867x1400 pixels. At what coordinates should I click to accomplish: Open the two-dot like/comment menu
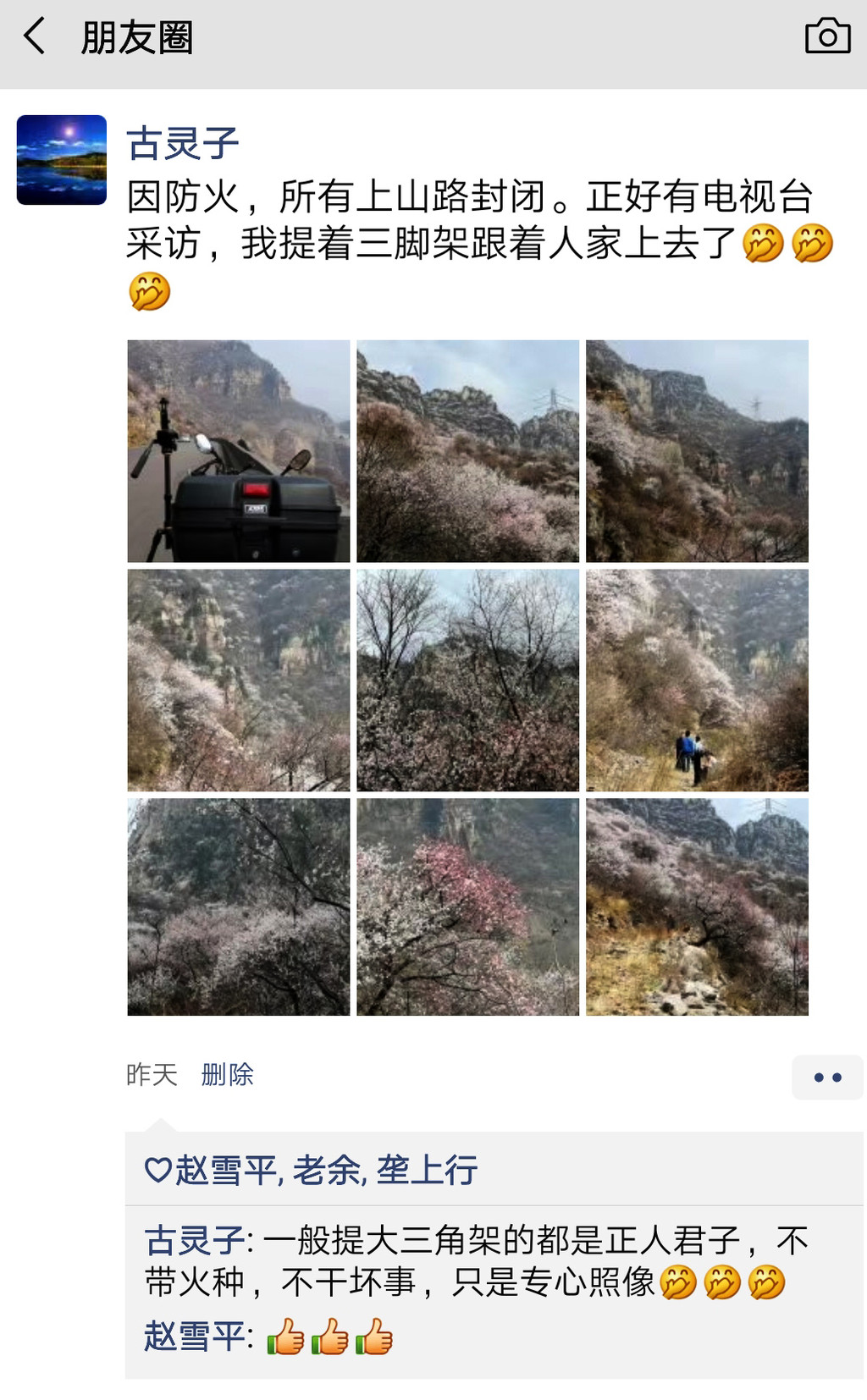827,1077
